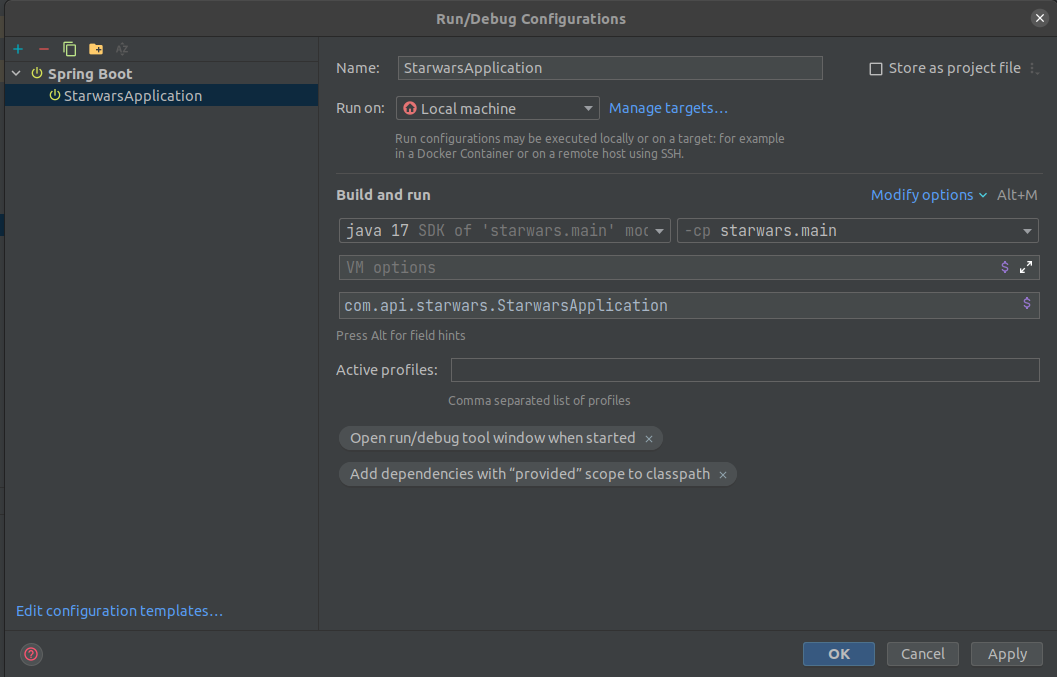Open the -cp starwars.main classpath dropdown
The width and height of the screenshot is (1057, 677).
coord(857,231)
